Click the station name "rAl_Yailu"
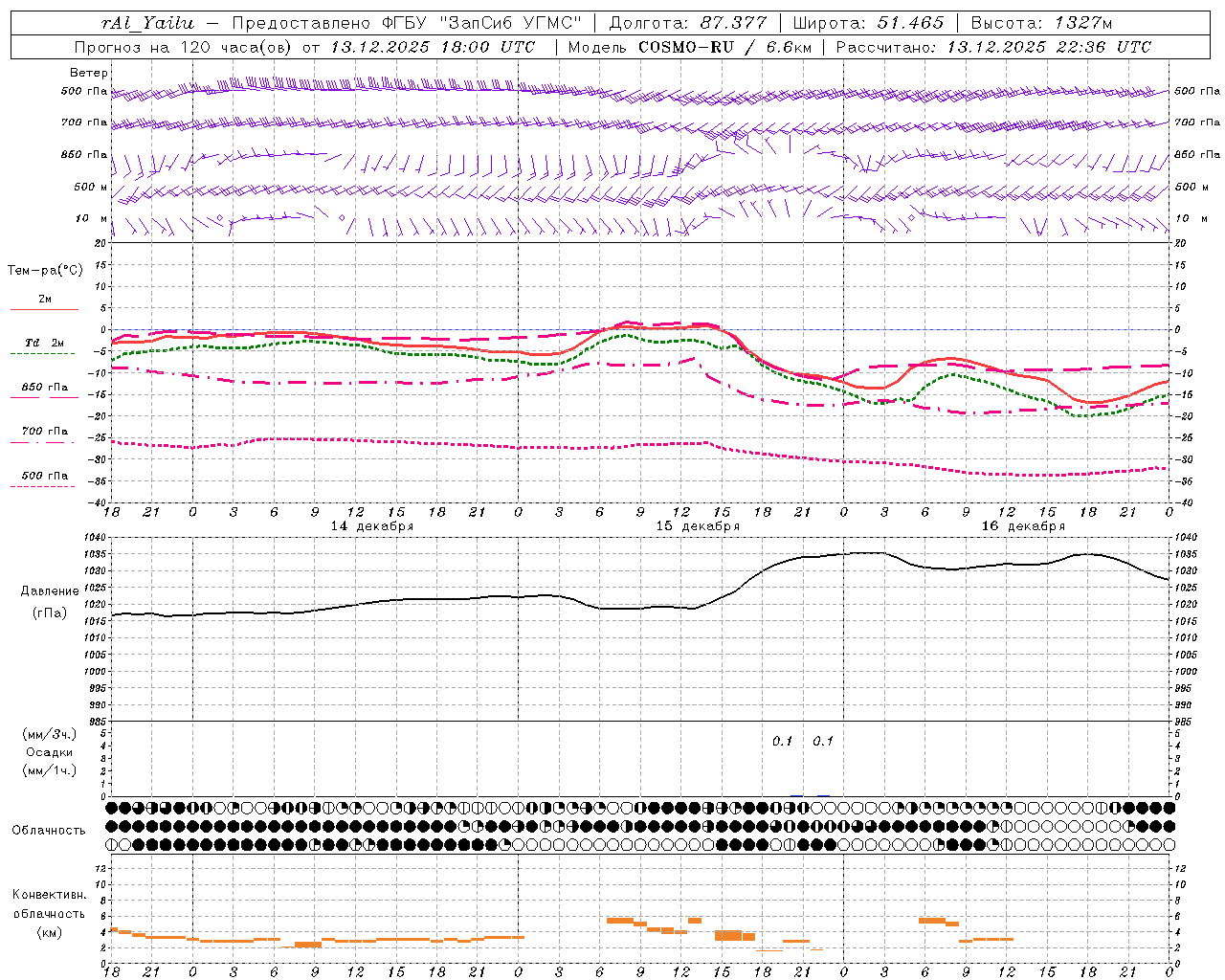This screenshot has width=1225, height=980. (x=147, y=23)
